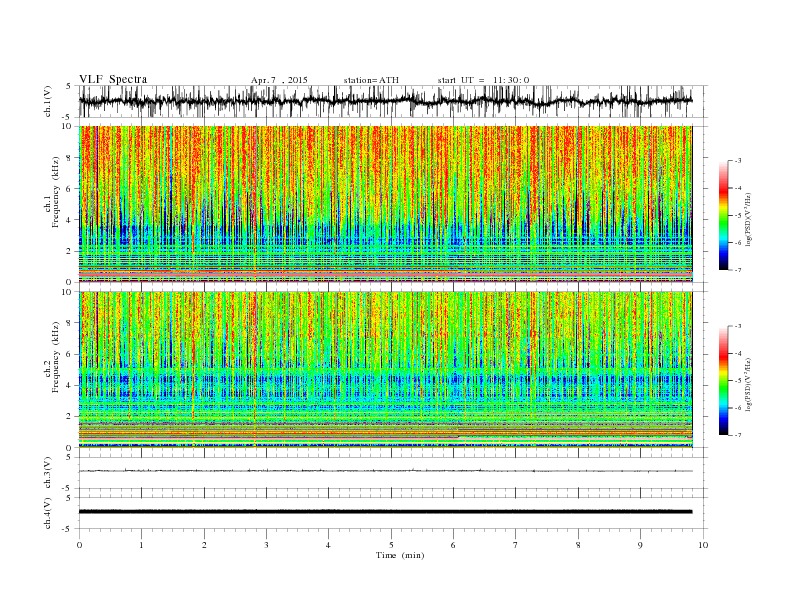Click the ch.3 flat signal trace
This screenshot has width=792, height=612.
(386, 471)
